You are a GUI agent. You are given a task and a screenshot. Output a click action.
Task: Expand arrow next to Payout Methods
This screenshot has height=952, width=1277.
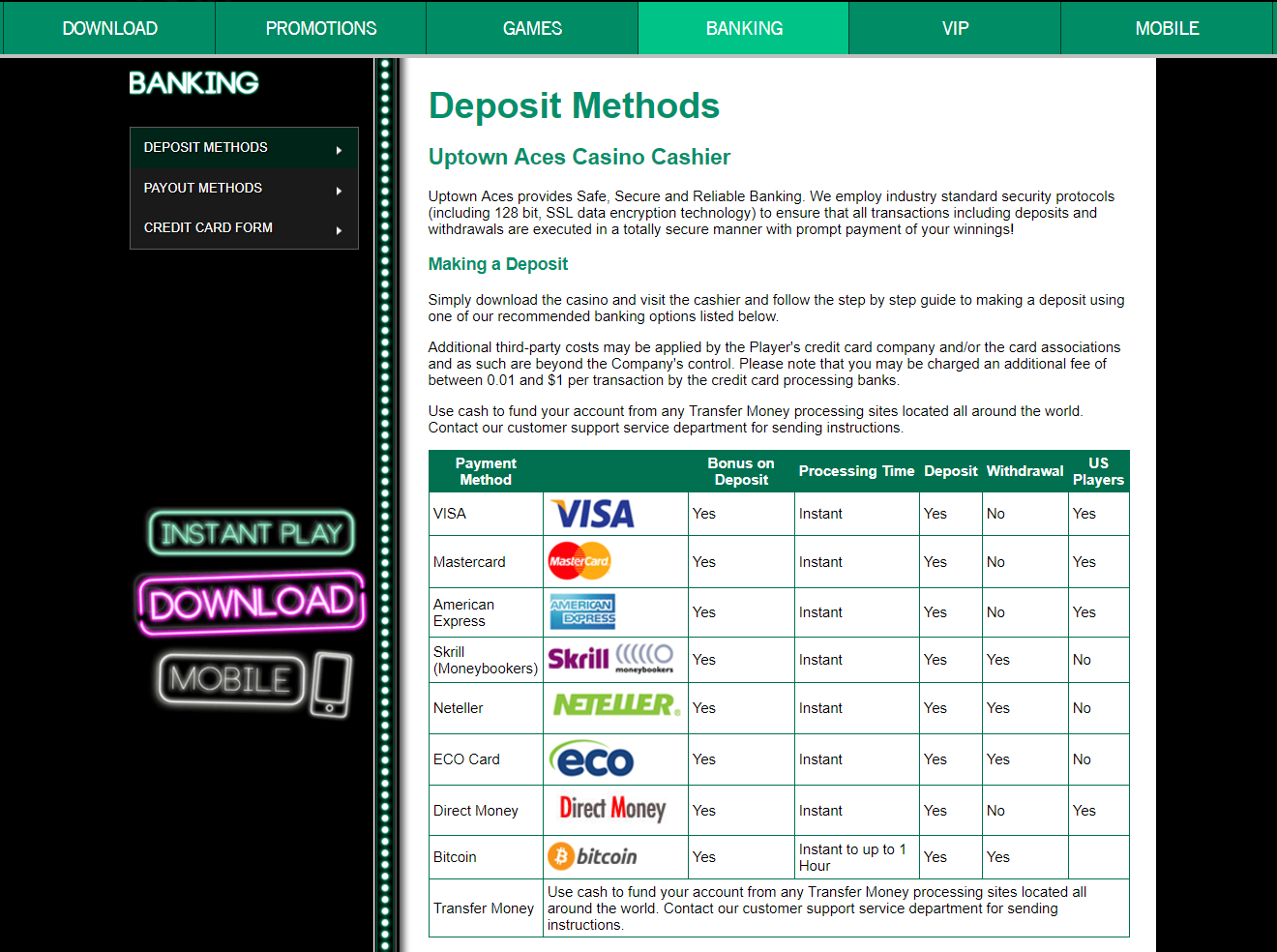[x=339, y=191]
